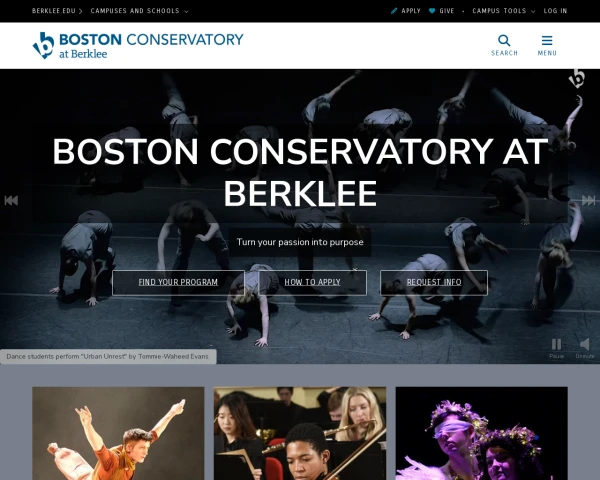Click the small Berklee b watermark icon
Viewport: 600px width, 480px height.
(x=577, y=78)
